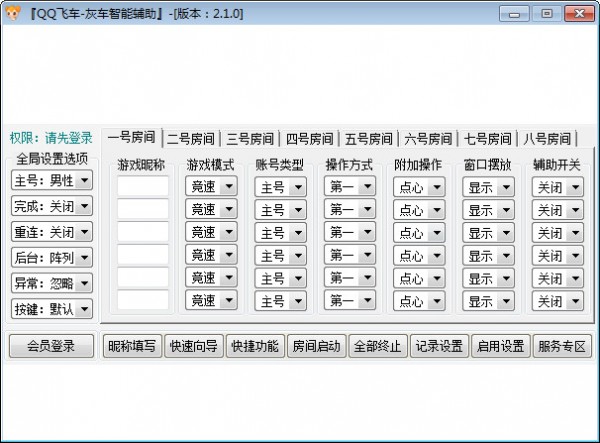The height and width of the screenshot is (443, 600).
Task: Open the 按键: 默认 dropdown
Action: click(x=52, y=309)
